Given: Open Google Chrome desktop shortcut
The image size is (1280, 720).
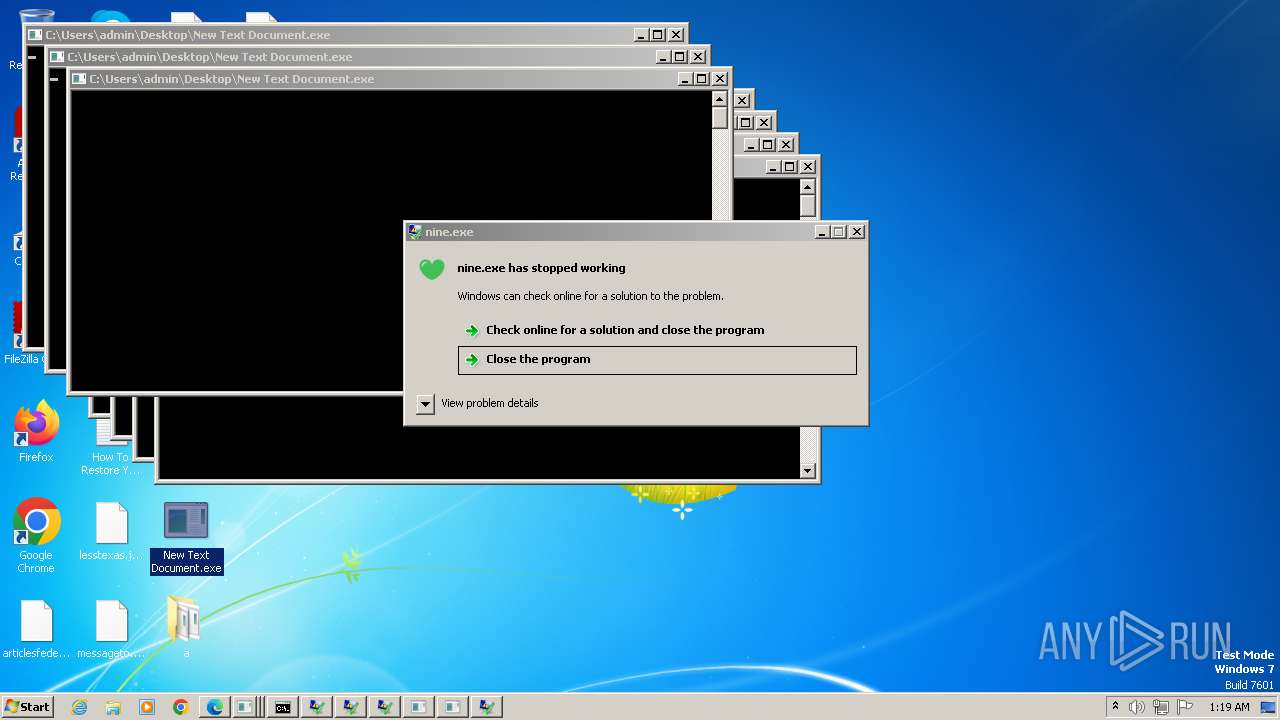Looking at the screenshot, I should point(36,535).
